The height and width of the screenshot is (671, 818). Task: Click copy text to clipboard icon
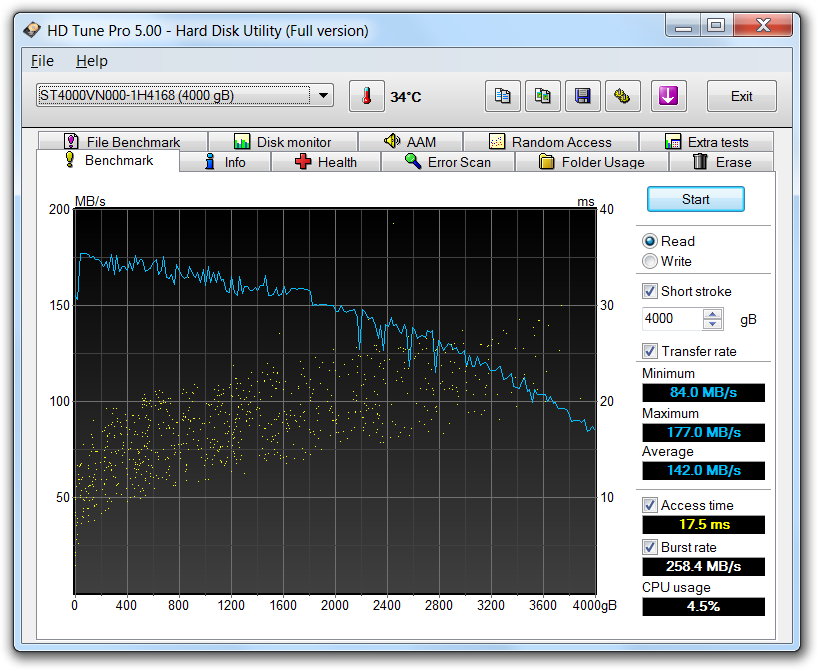point(503,97)
